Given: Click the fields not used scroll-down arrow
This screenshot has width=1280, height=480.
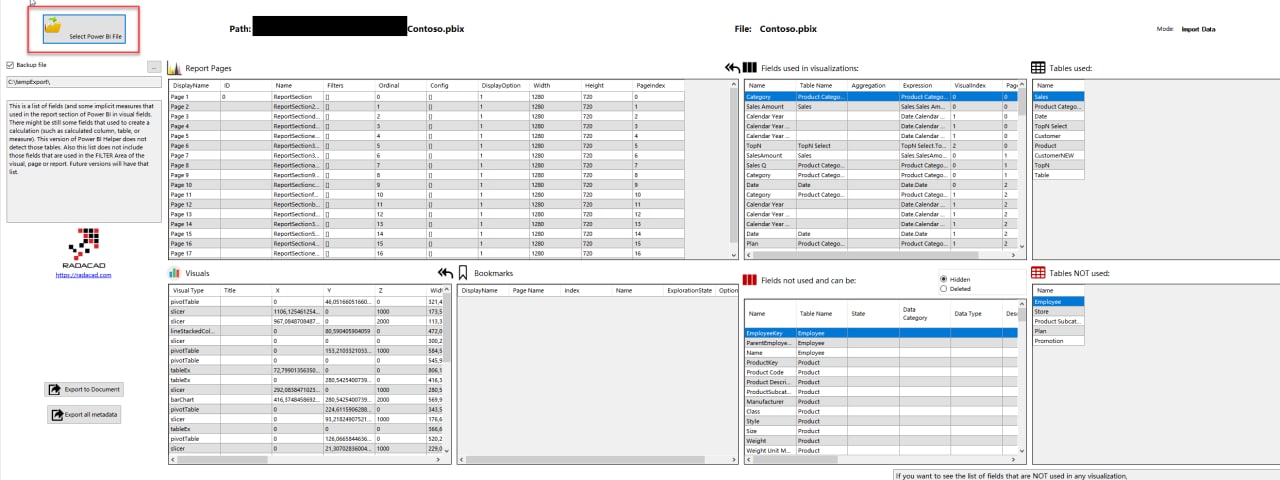Looking at the screenshot, I should pos(1021,450).
